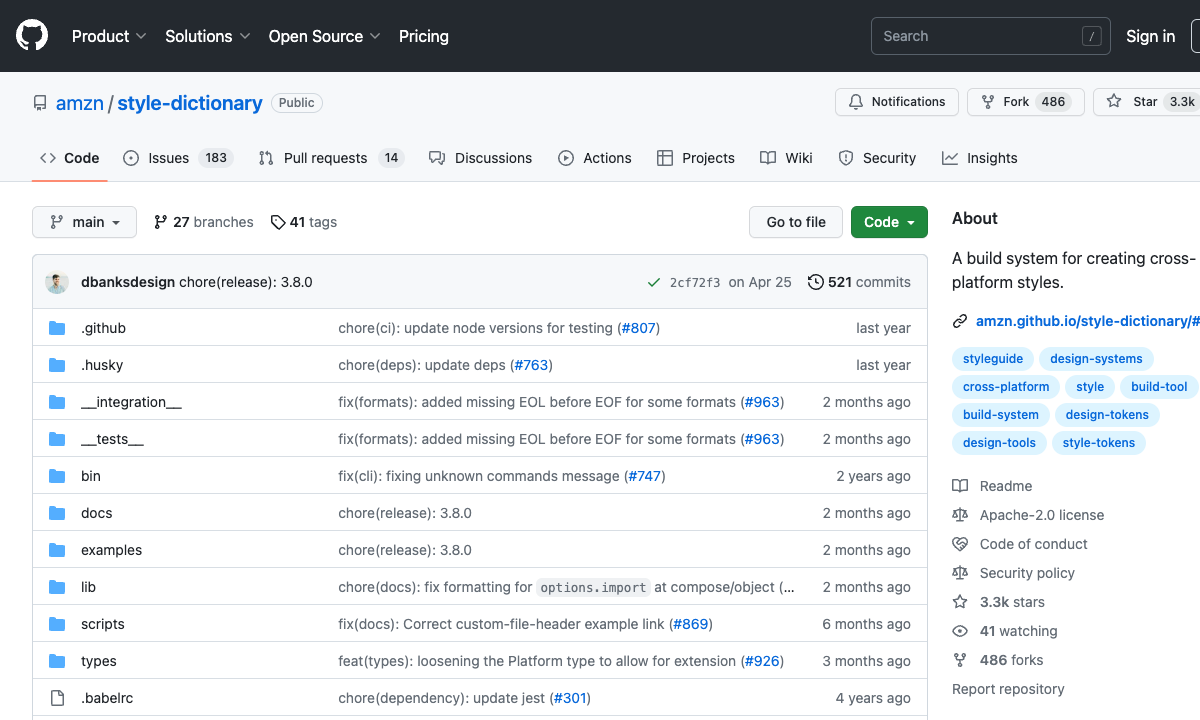Open the commit history clock icon

[x=816, y=282]
